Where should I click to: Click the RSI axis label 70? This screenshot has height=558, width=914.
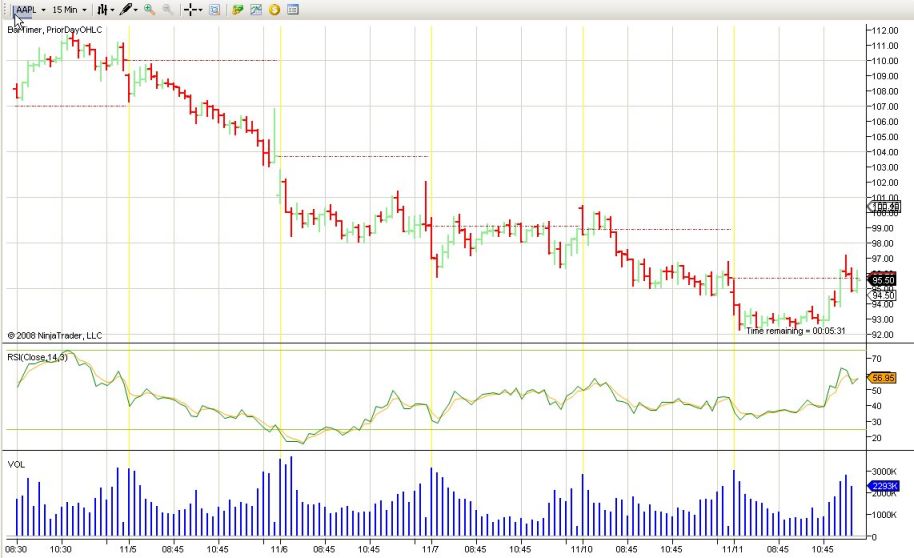click(877, 359)
